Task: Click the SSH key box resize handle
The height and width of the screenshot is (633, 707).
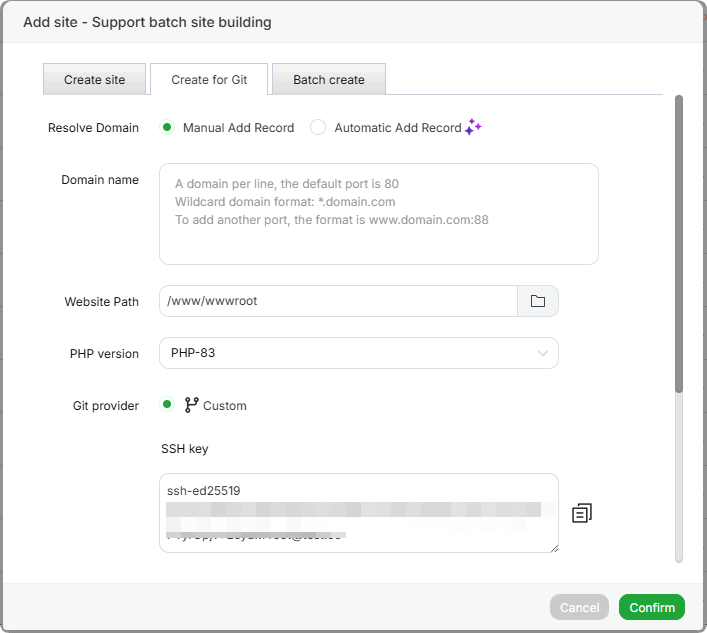Action: tap(553, 547)
